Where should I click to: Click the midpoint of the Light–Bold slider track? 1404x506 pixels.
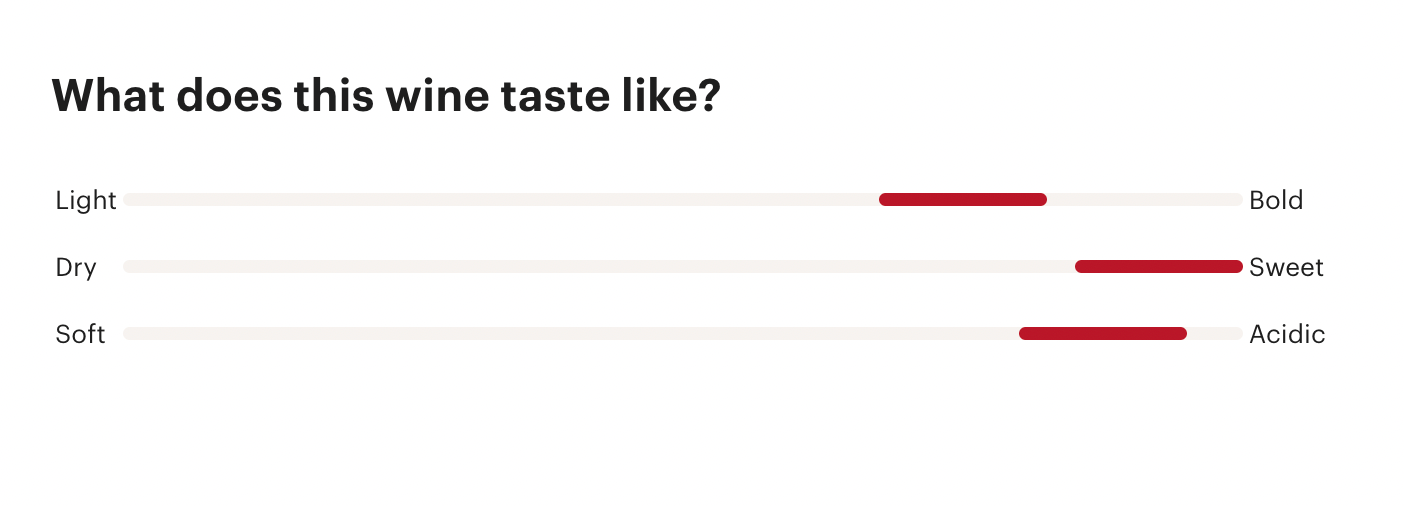click(683, 200)
